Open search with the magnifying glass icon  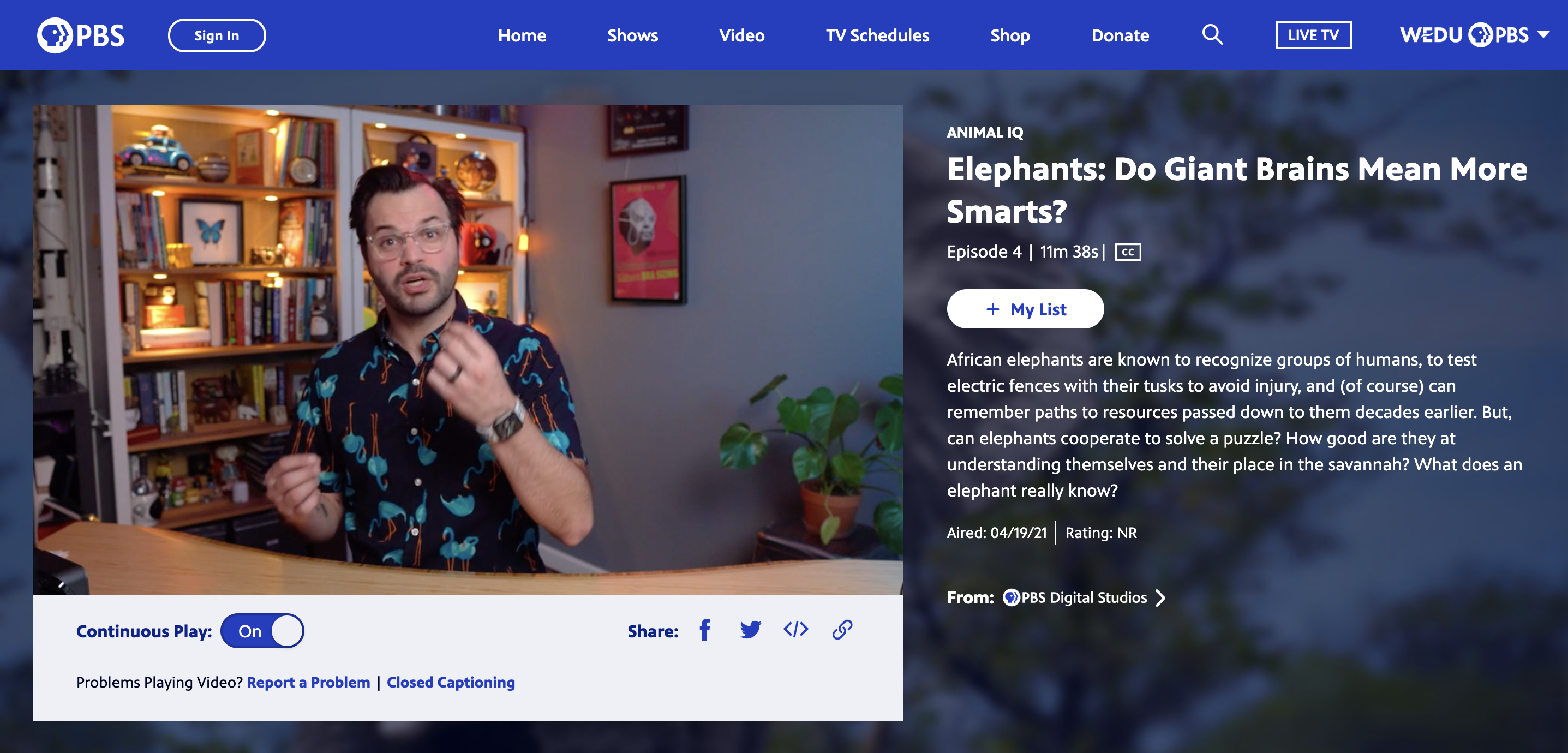pos(1212,35)
